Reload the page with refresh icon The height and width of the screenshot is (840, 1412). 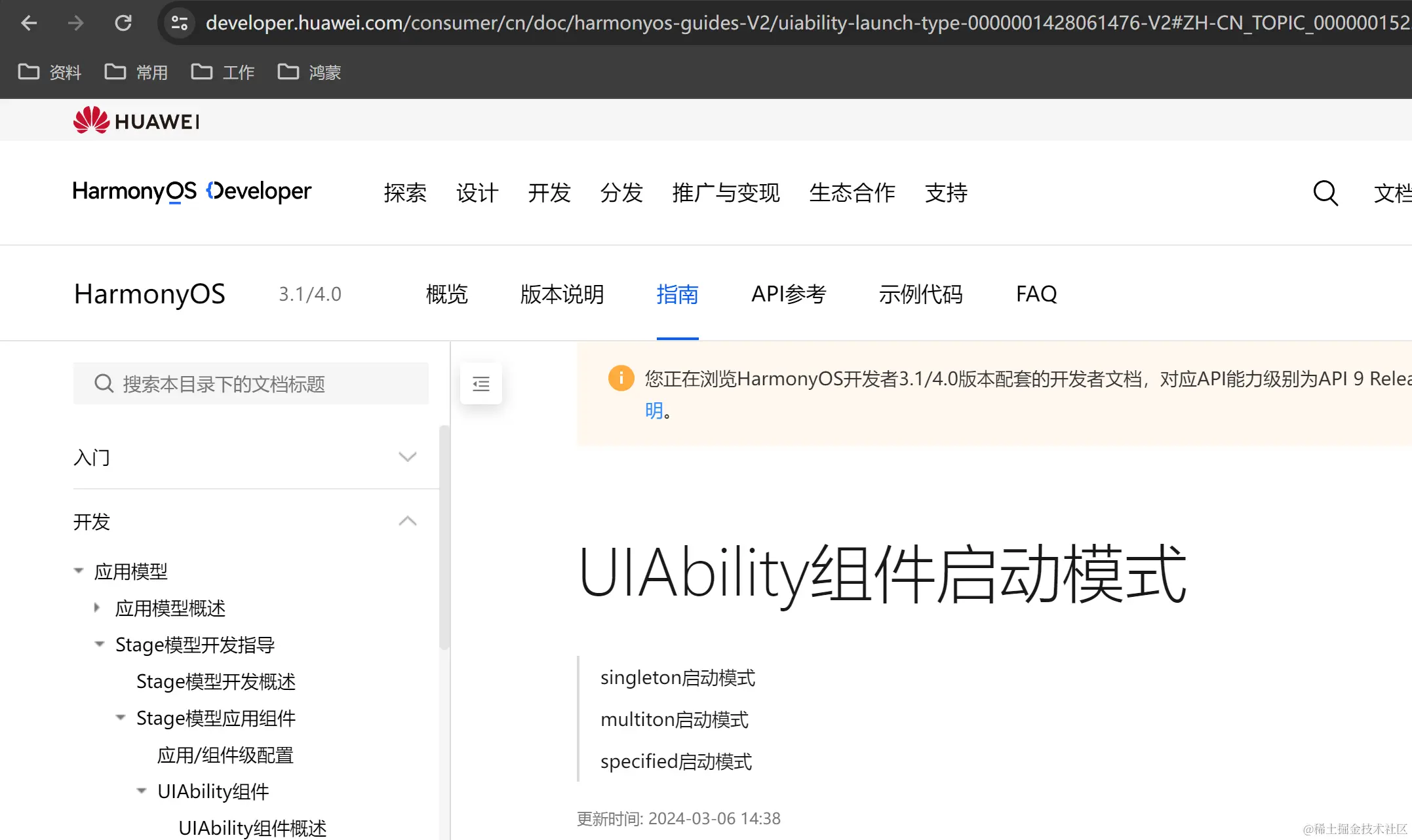click(x=123, y=23)
